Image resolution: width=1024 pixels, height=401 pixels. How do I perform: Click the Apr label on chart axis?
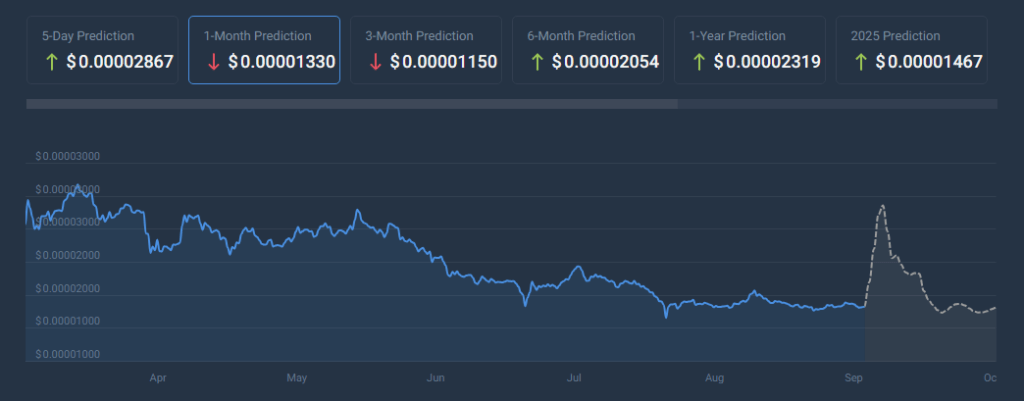point(157,378)
